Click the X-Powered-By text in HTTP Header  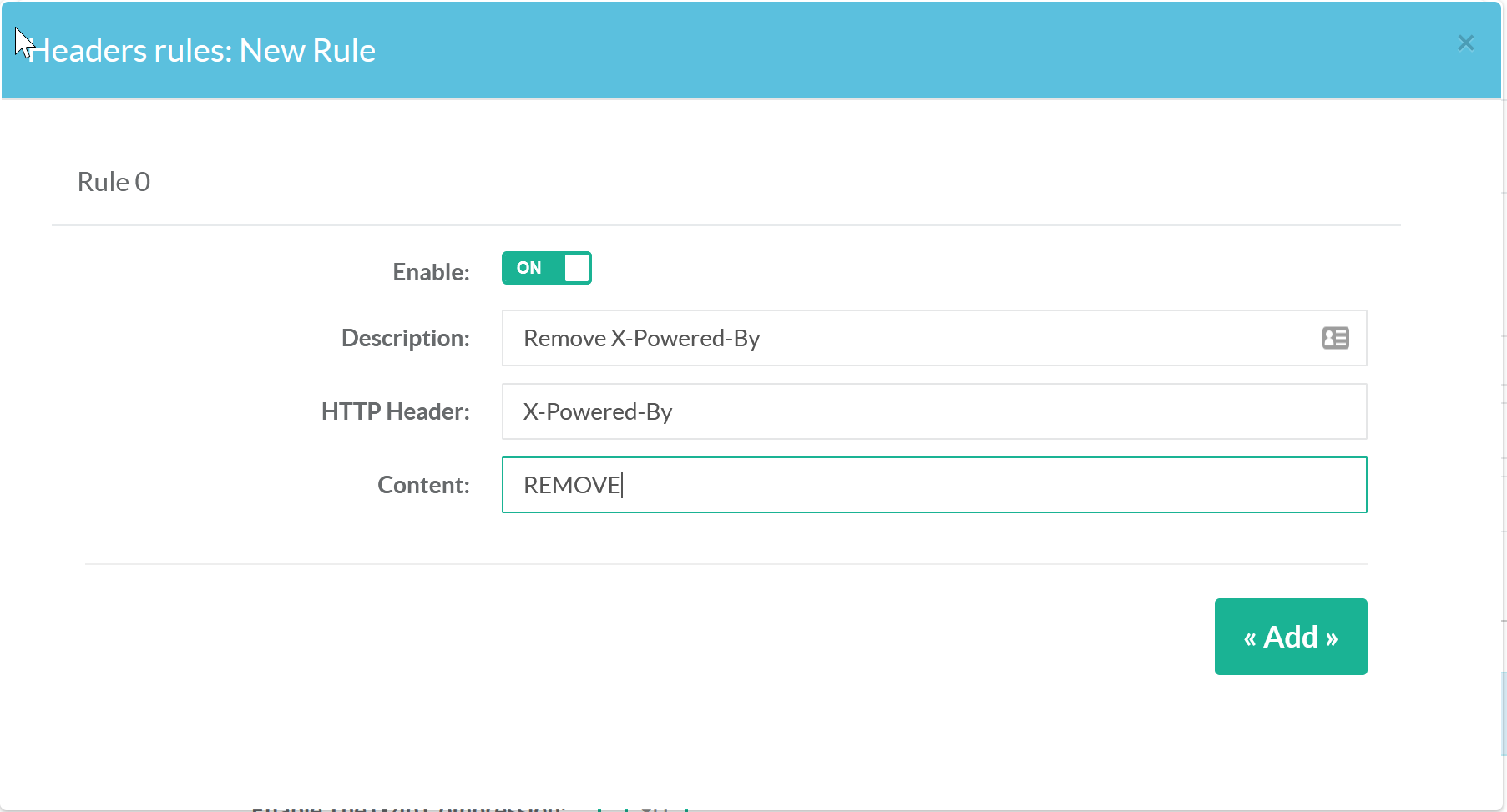597,411
